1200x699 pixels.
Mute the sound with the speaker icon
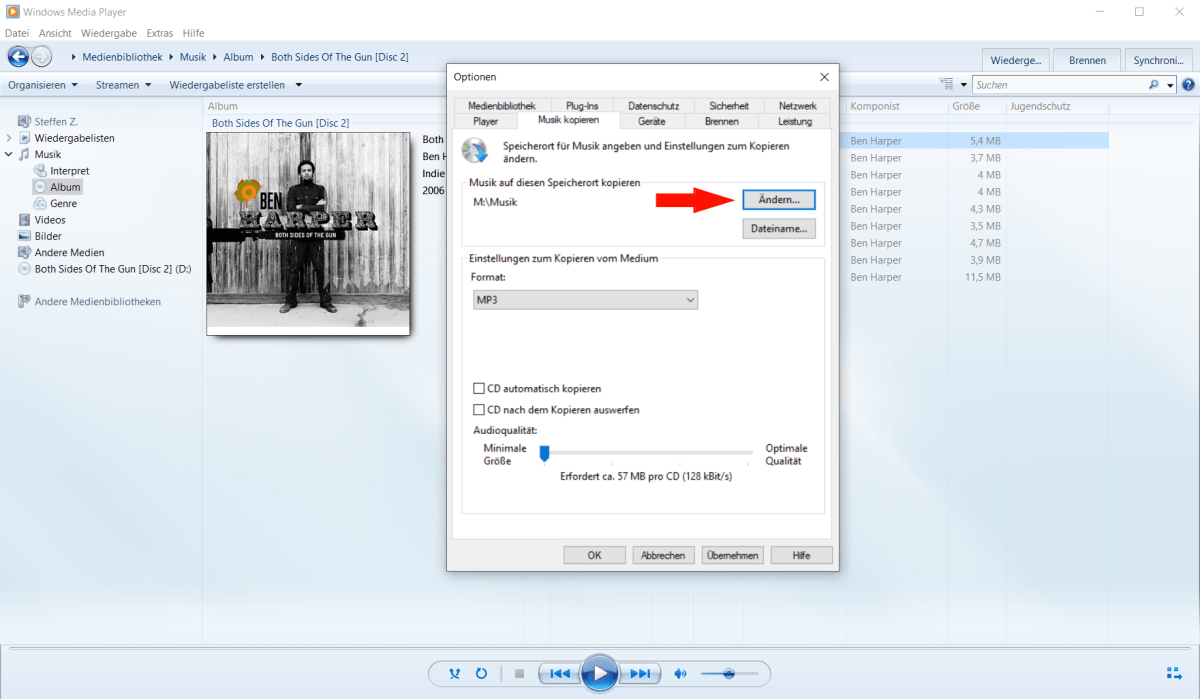click(681, 674)
